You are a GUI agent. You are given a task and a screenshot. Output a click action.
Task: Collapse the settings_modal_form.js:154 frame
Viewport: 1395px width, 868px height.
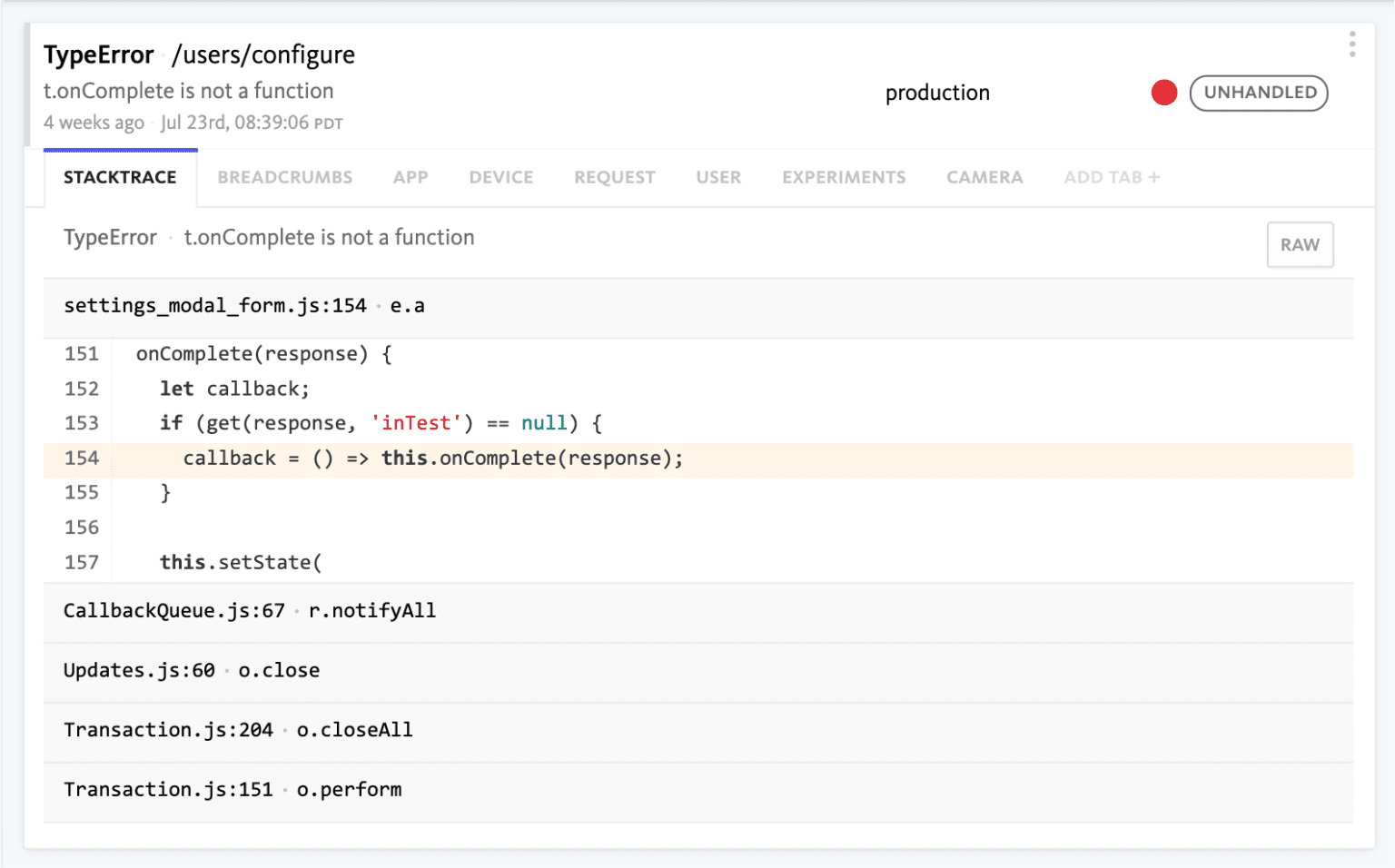[243, 306]
